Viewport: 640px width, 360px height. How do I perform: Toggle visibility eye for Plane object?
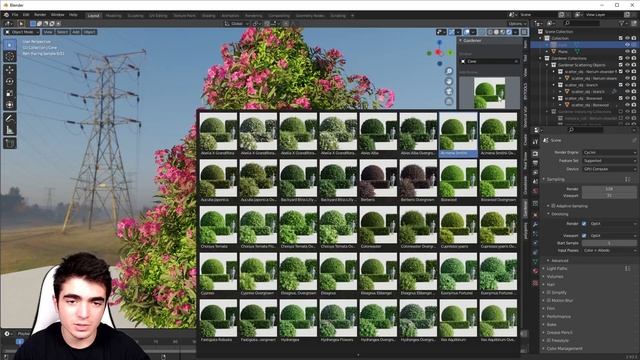tap(627, 51)
